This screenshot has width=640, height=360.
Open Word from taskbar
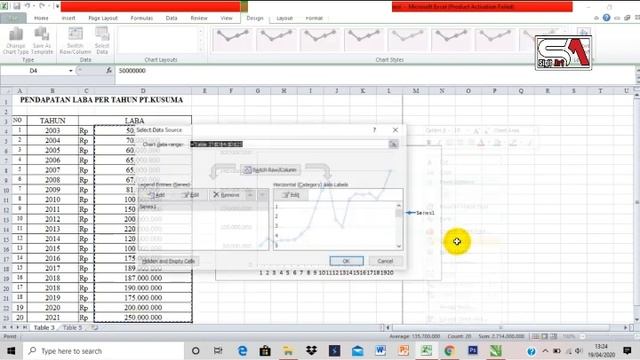pyautogui.click(x=380, y=351)
